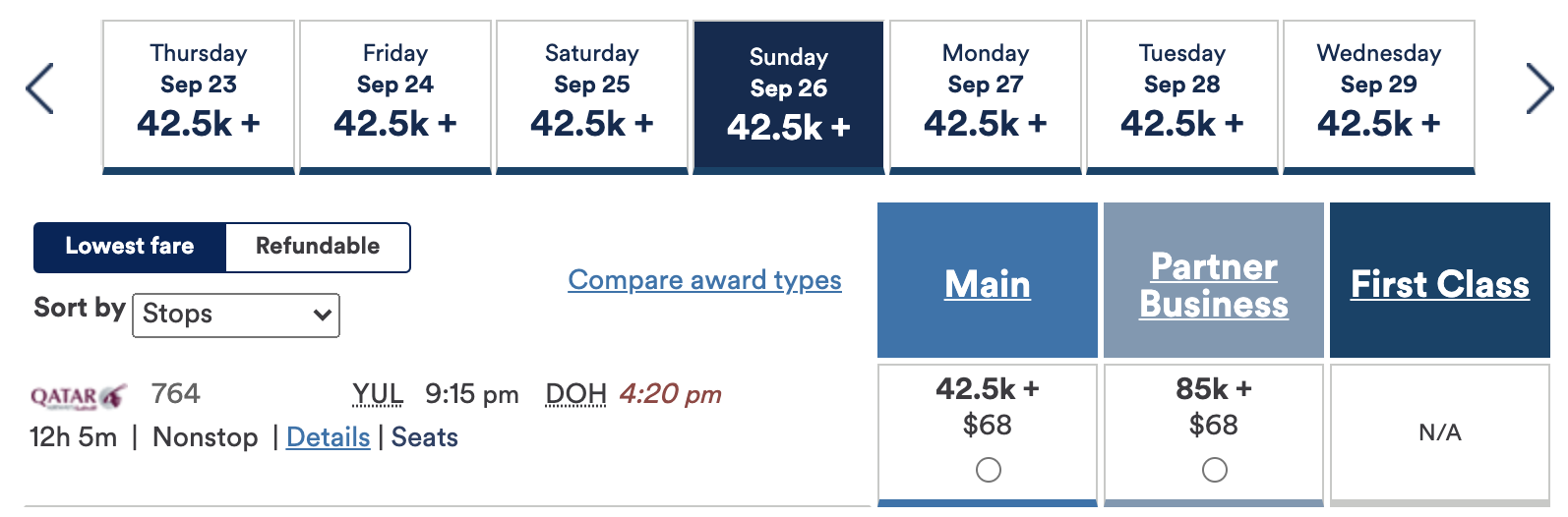Click the Partner Business column header
Viewport: 1568px width, 517px height.
coord(1214,285)
